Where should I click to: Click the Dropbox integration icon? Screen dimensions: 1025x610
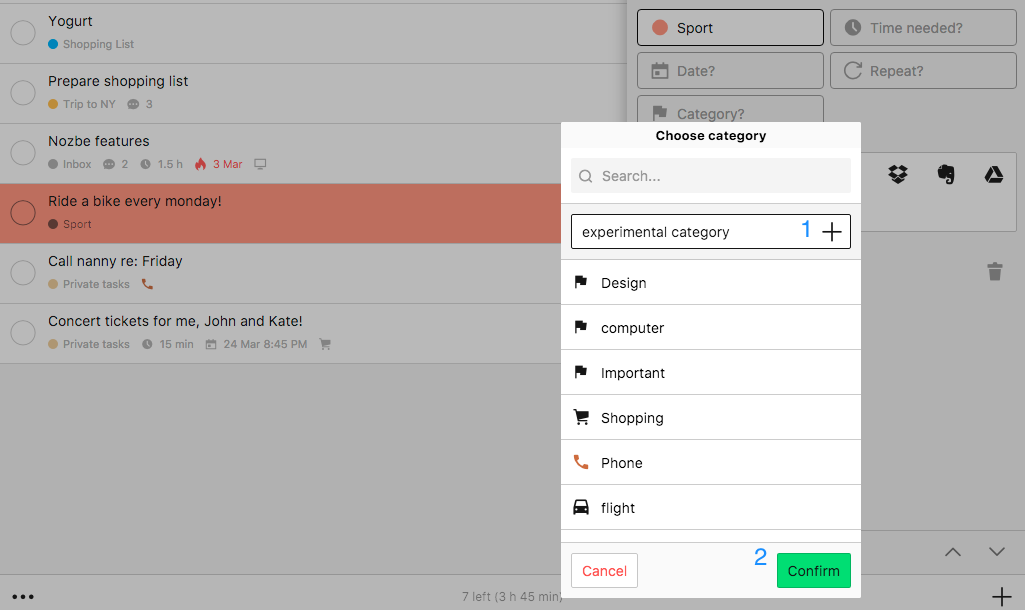897,174
